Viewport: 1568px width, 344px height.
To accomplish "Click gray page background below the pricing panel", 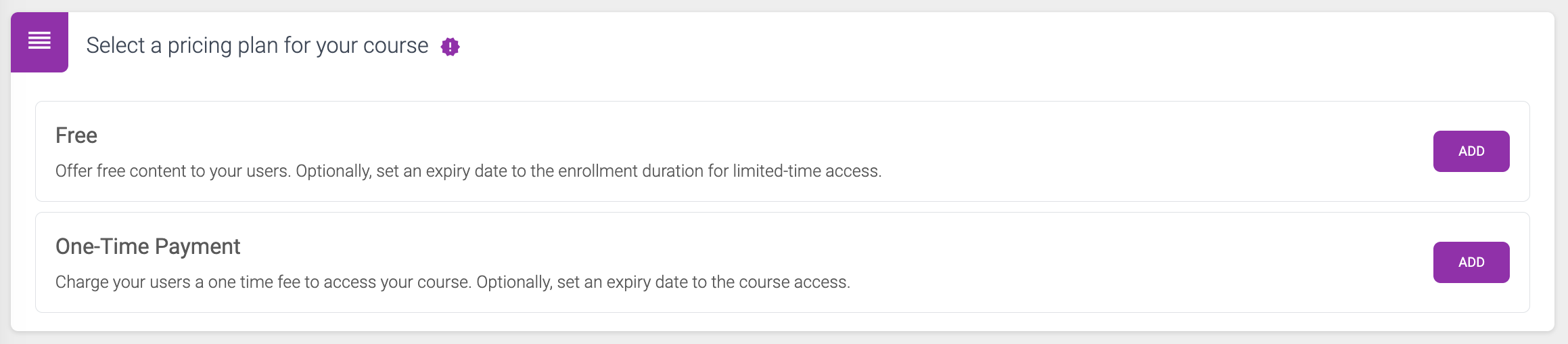I will [x=784, y=339].
